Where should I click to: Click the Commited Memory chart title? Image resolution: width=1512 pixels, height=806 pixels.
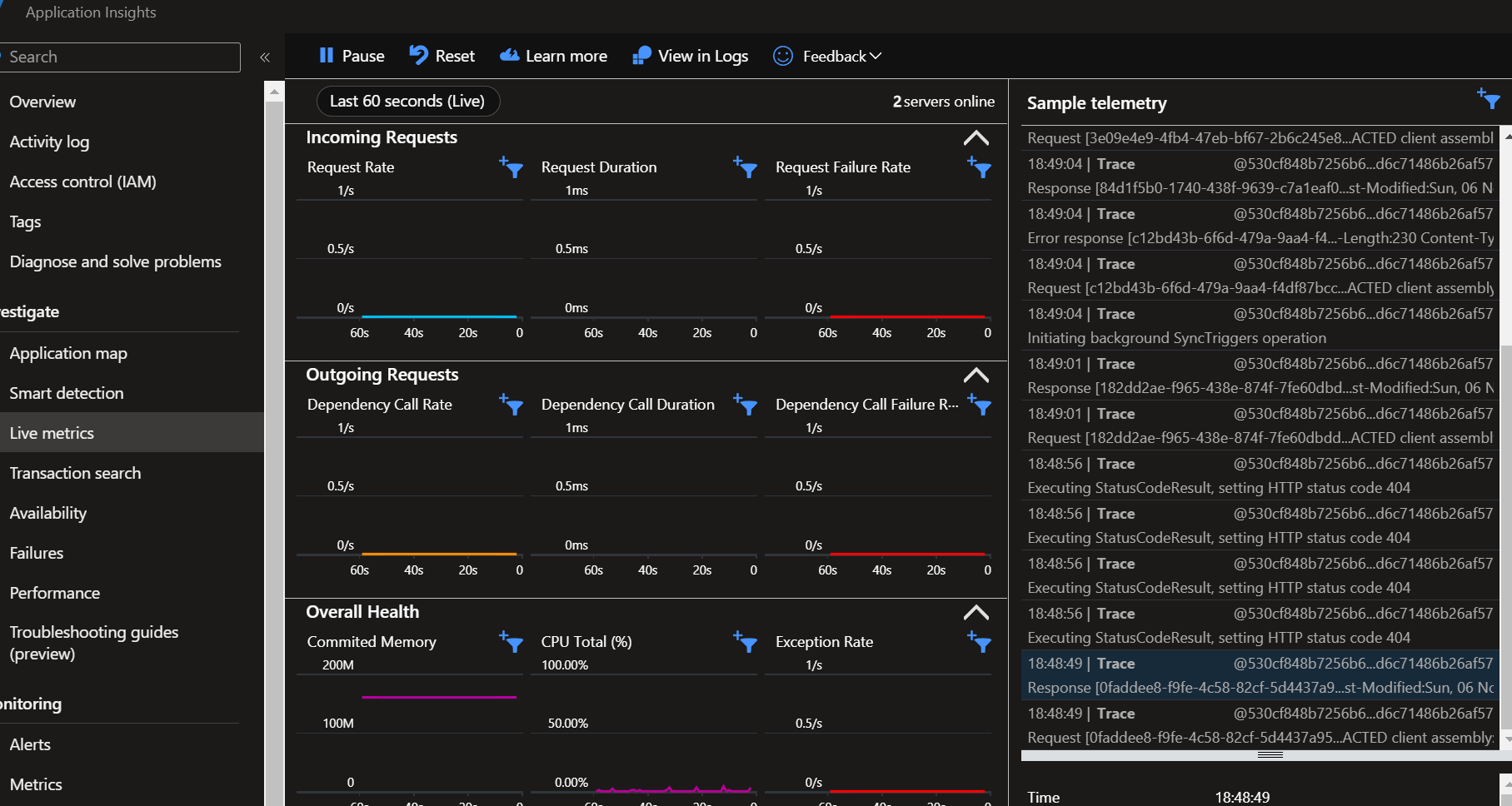(x=372, y=642)
